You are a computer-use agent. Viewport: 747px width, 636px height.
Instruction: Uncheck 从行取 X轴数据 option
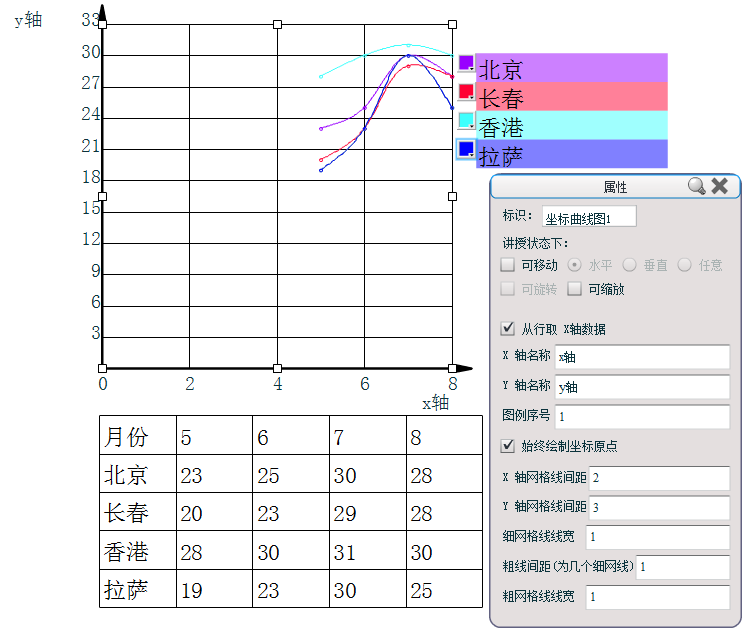pyautogui.click(x=508, y=328)
